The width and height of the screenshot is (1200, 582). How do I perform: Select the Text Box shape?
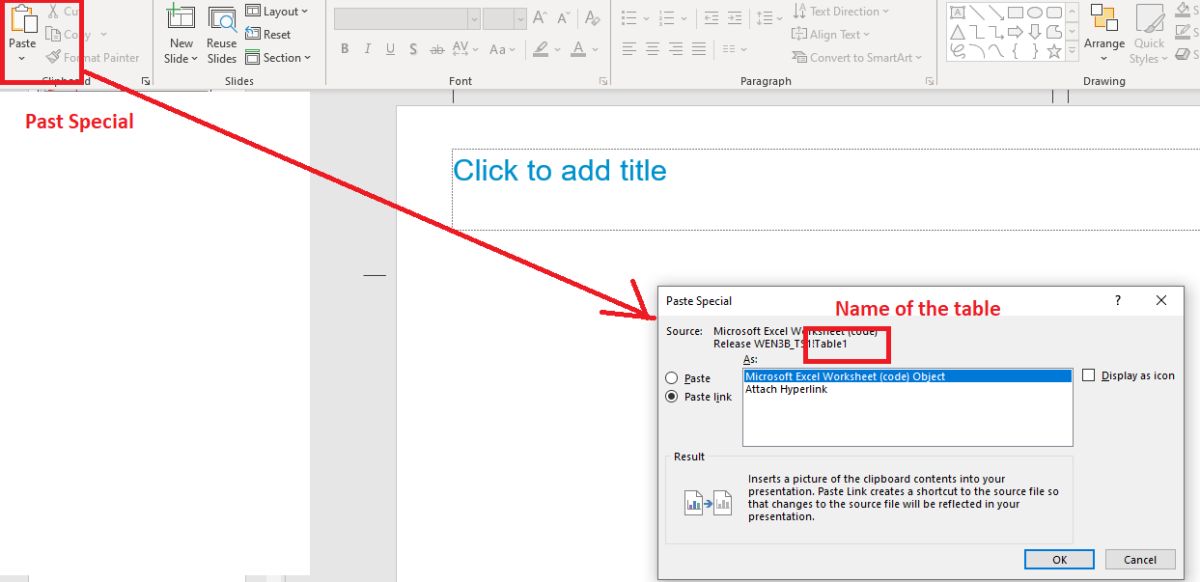pos(958,12)
